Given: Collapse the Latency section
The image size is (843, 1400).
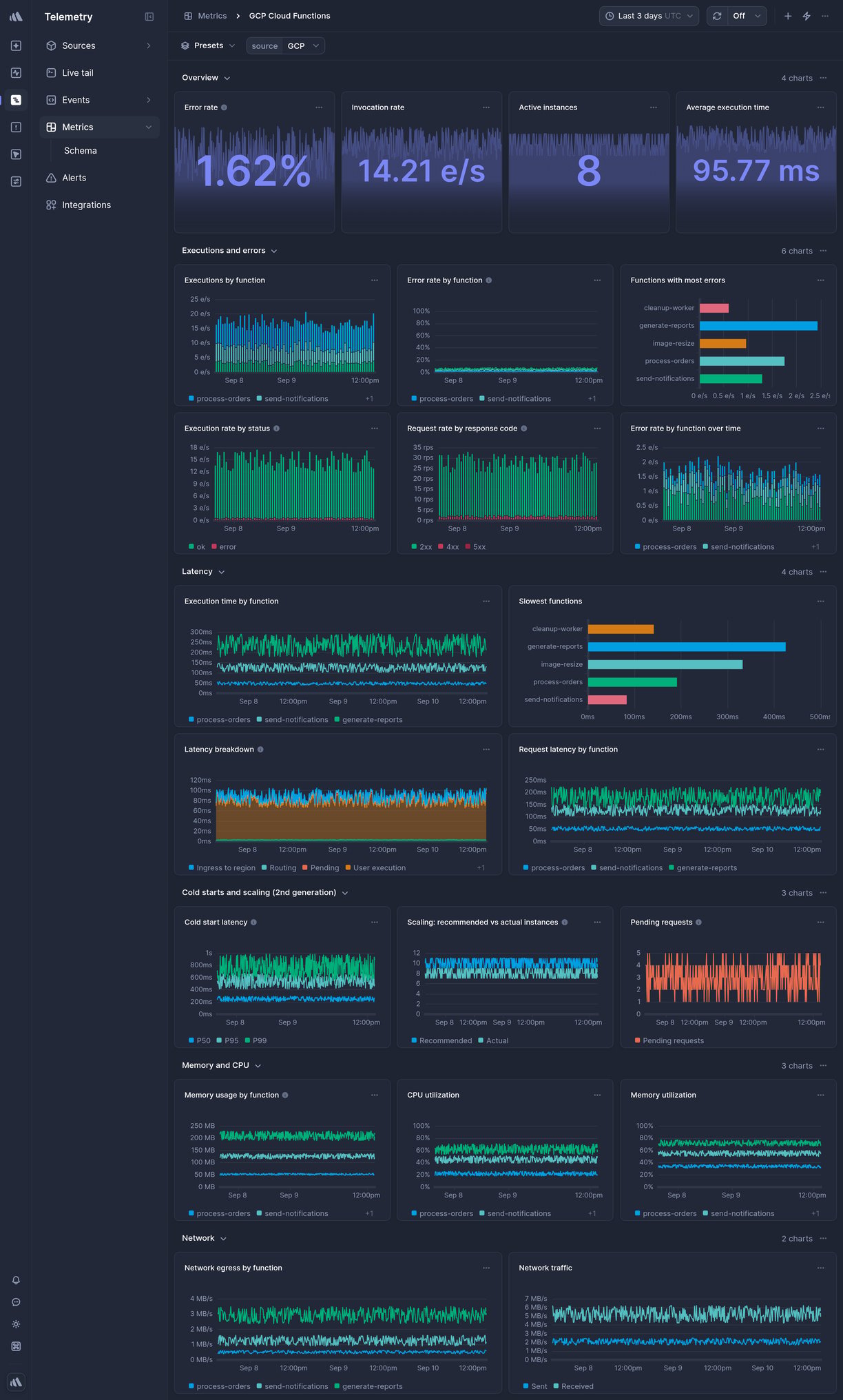Looking at the screenshot, I should pyautogui.click(x=203, y=572).
